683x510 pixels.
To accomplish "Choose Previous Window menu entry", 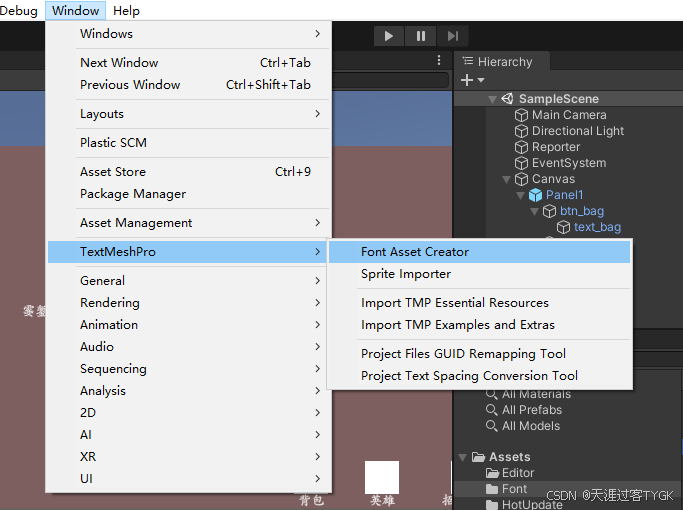I will point(189,84).
